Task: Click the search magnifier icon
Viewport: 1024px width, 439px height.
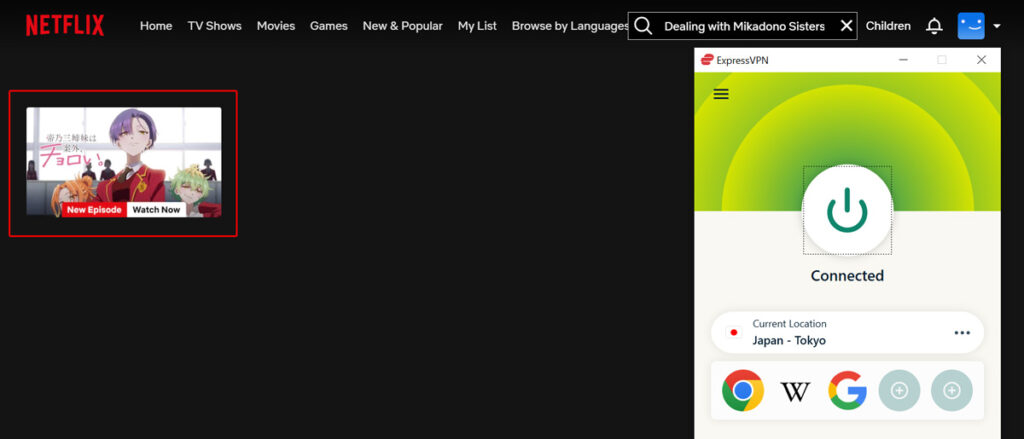Action: (643, 26)
